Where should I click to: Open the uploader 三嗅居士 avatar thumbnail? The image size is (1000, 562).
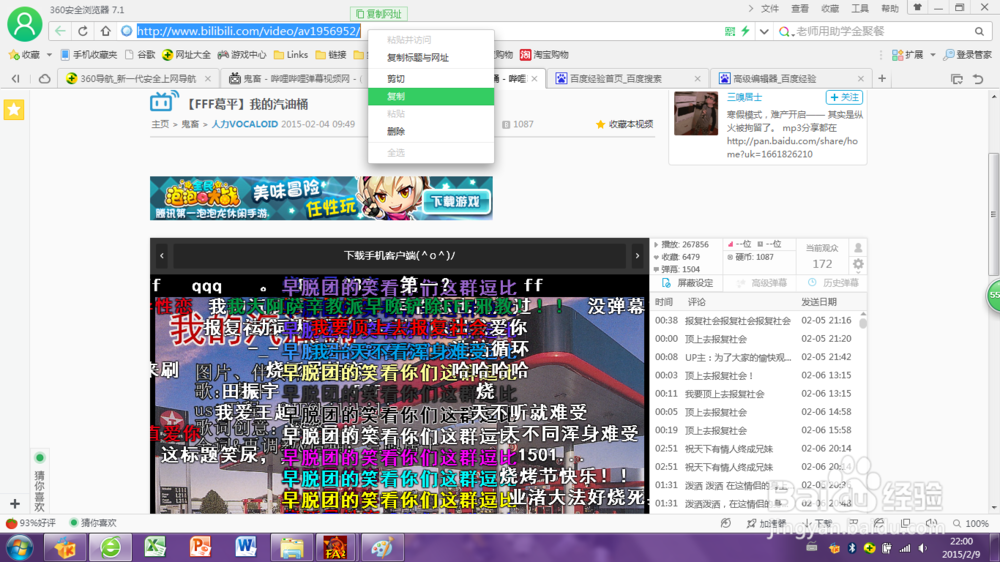[696, 113]
